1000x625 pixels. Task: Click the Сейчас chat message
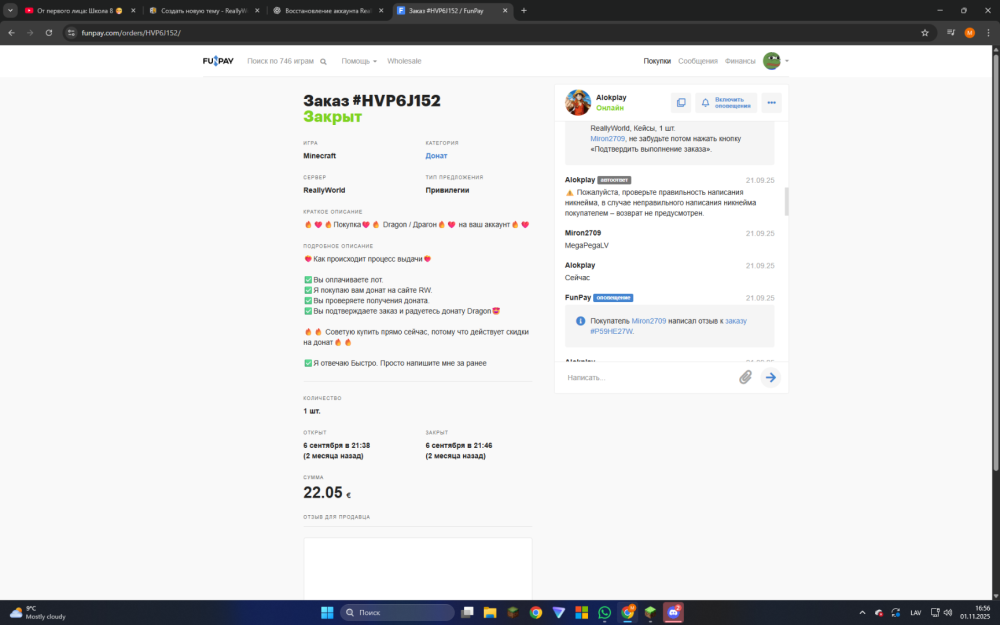tap(577, 277)
